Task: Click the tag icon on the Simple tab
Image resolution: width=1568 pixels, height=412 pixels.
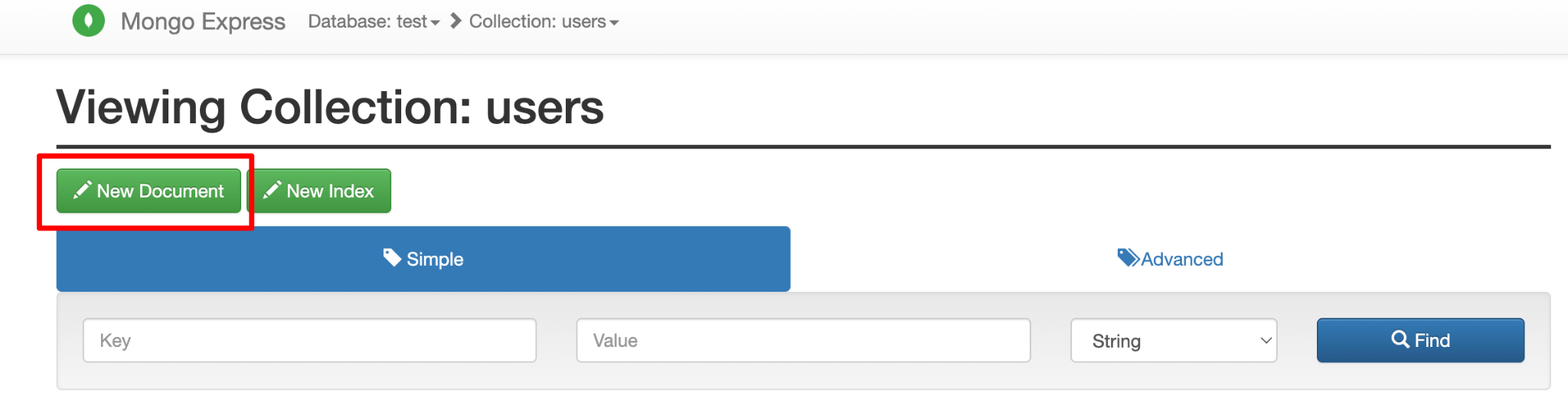Action: [x=392, y=257]
